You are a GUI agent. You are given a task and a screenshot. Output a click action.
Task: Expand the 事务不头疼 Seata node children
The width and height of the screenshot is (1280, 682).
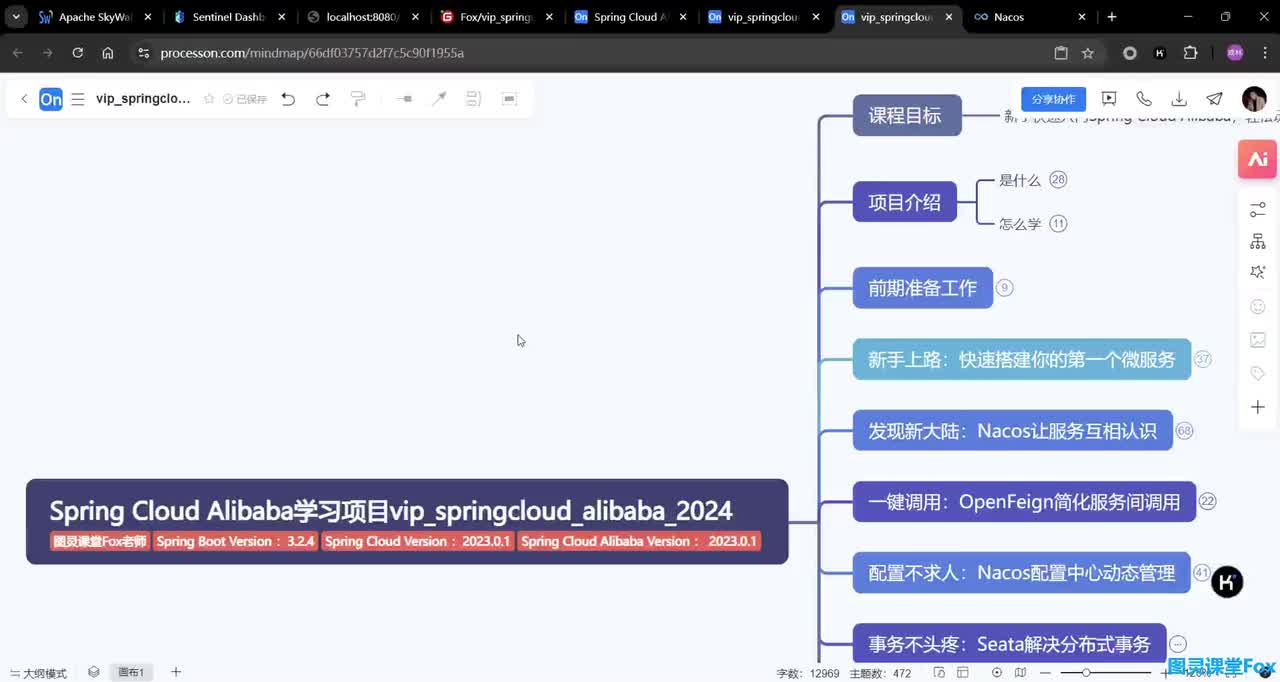[x=1178, y=645]
